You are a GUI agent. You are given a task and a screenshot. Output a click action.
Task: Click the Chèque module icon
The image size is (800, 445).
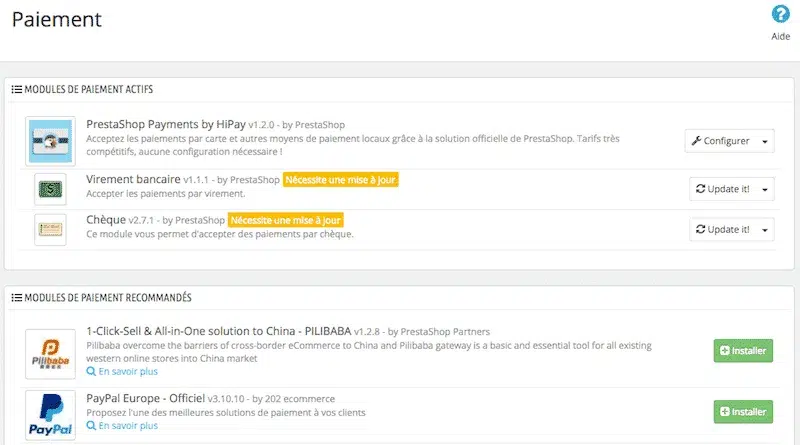click(50, 229)
